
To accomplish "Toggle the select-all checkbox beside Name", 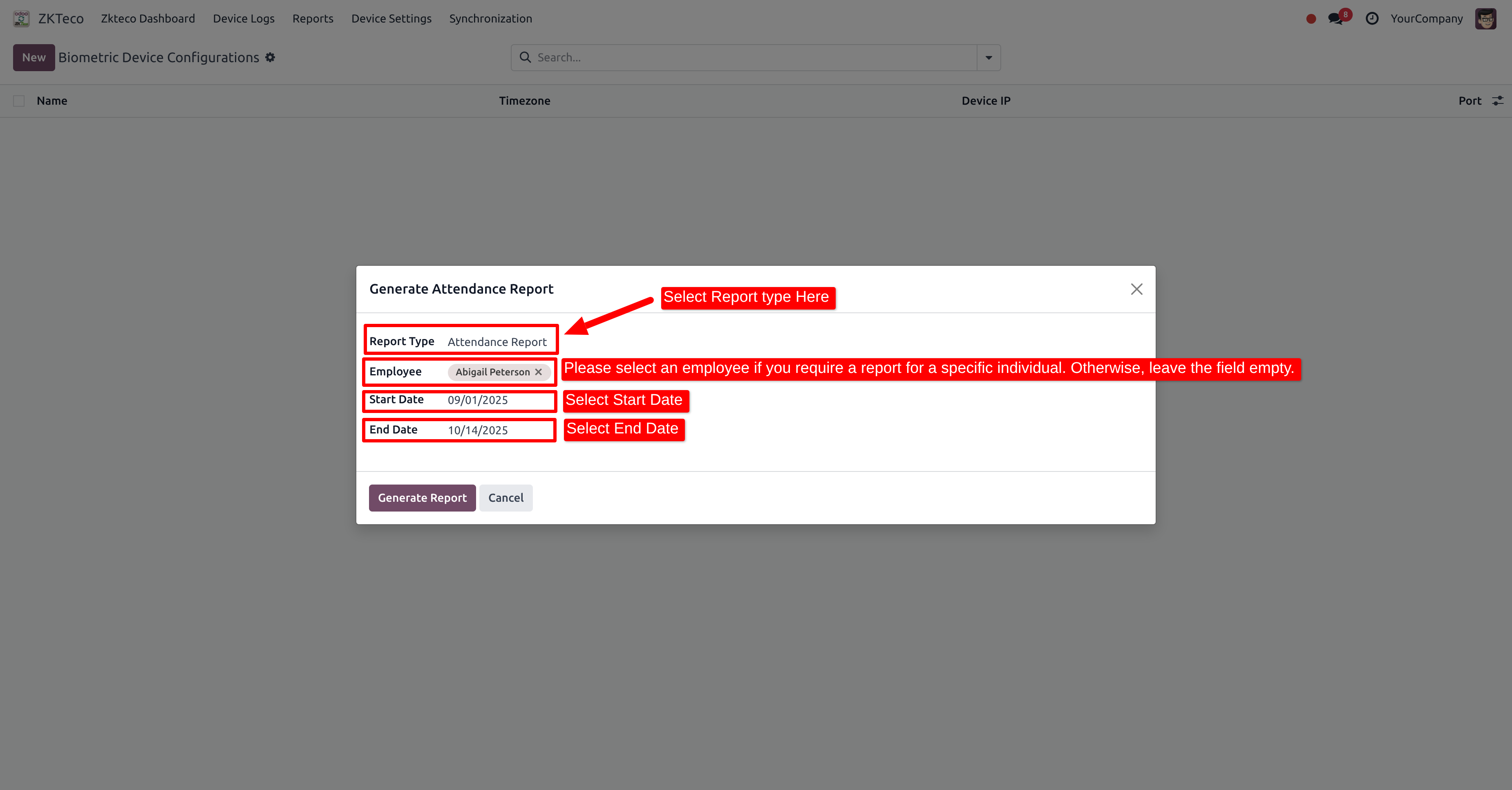I will coord(19,101).
